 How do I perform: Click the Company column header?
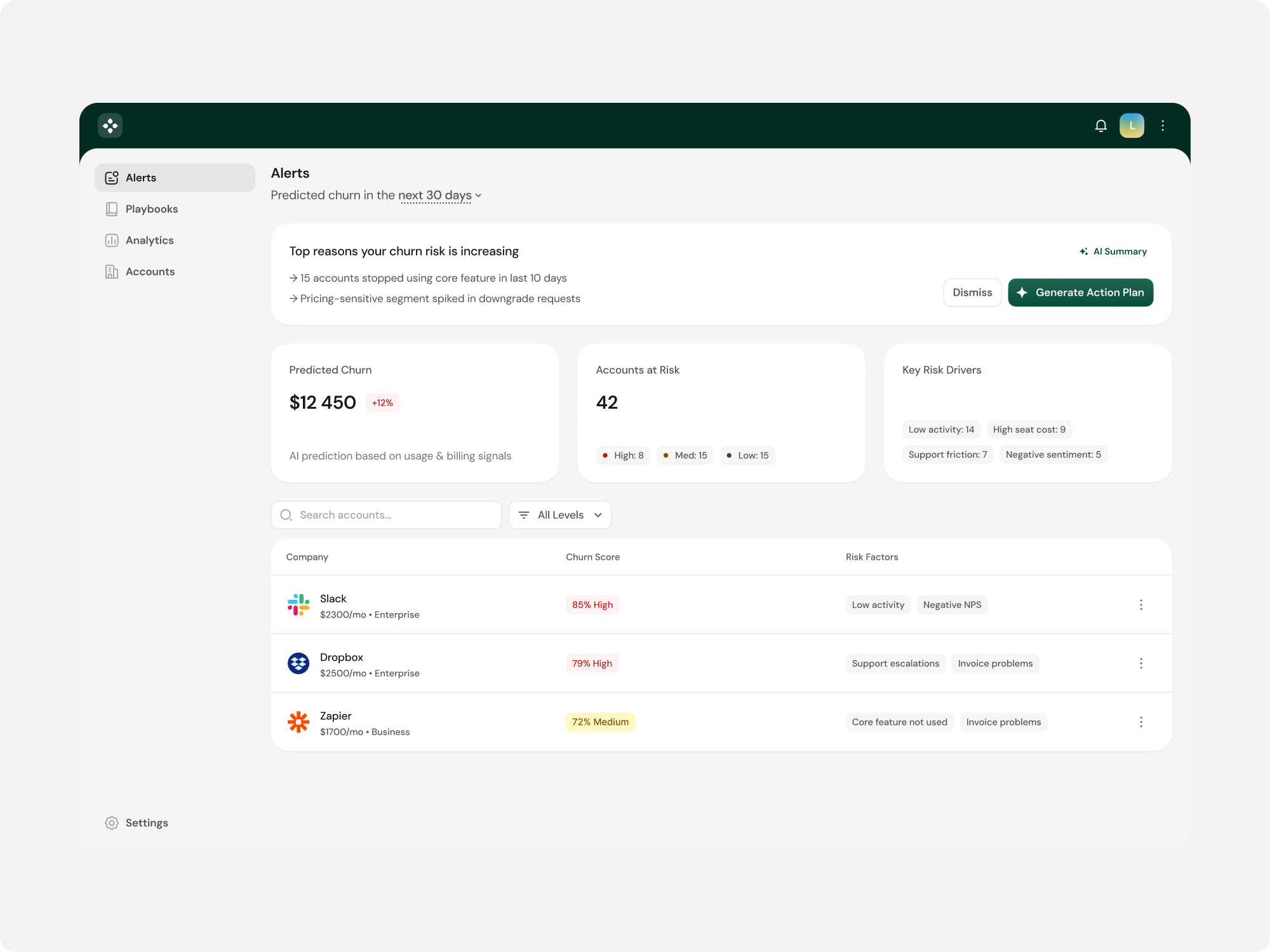click(x=307, y=557)
